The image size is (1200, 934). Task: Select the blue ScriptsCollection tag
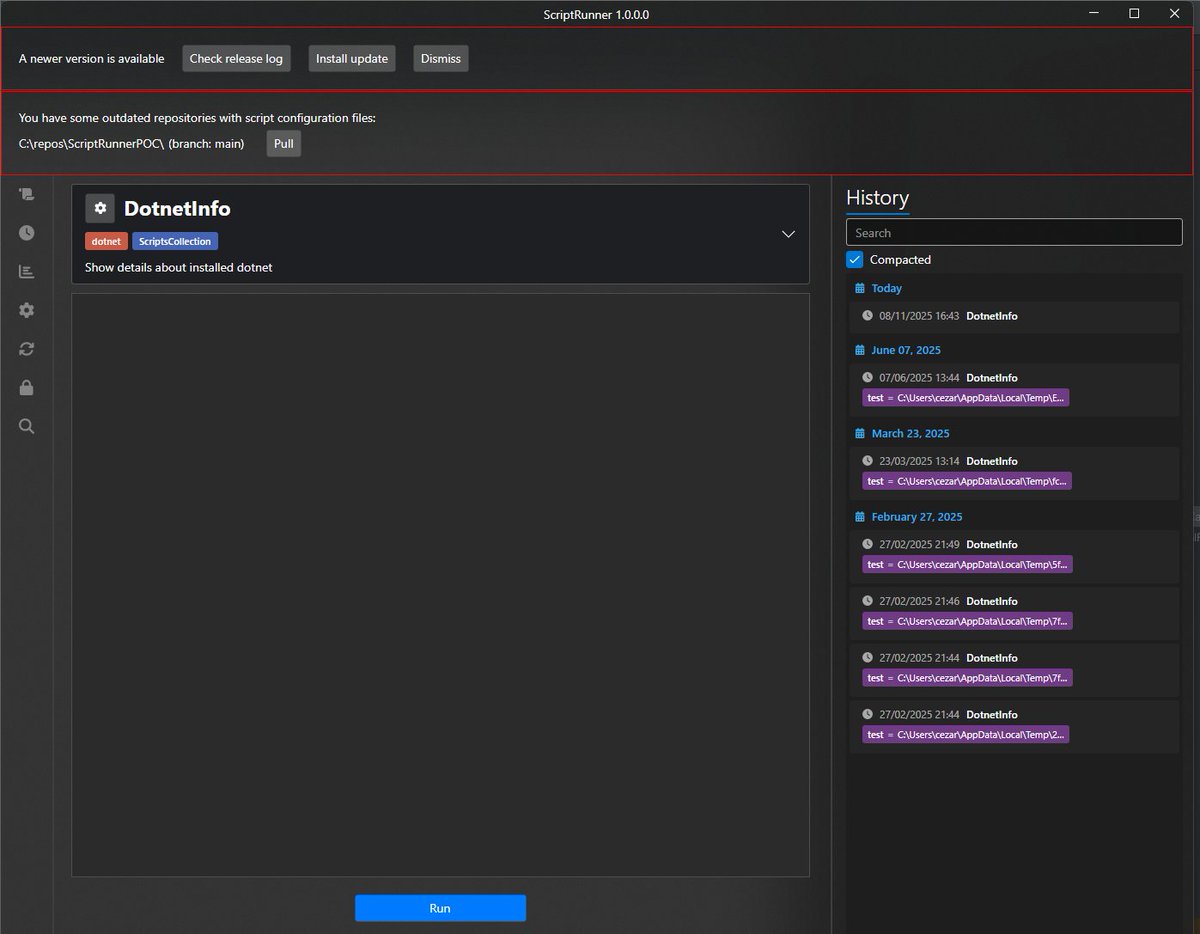point(175,241)
